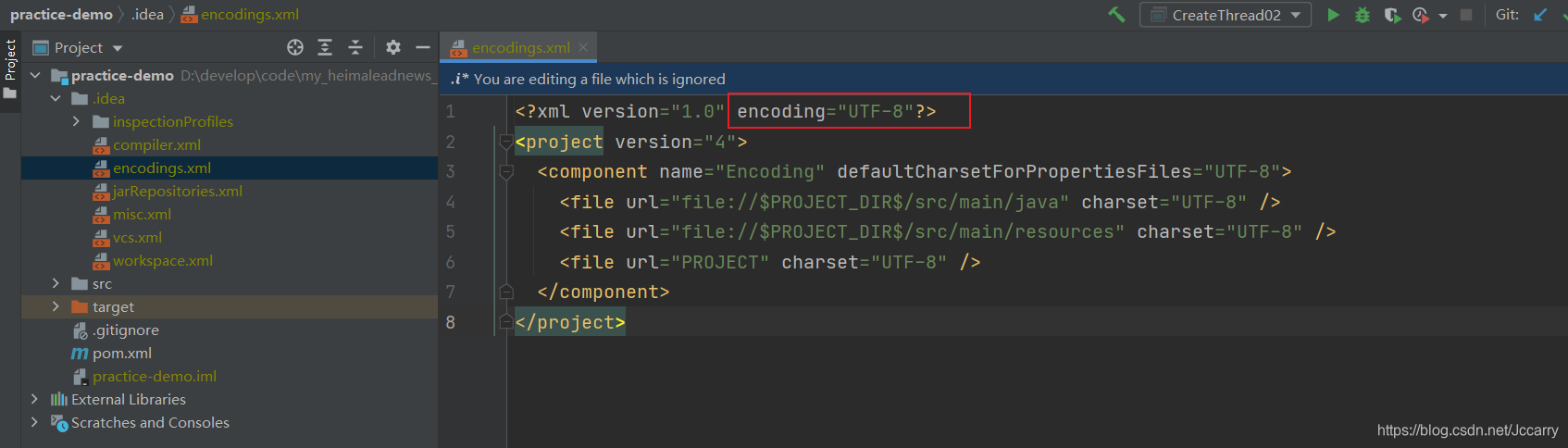Click the Expand All icon in Project panel

pos(325,47)
